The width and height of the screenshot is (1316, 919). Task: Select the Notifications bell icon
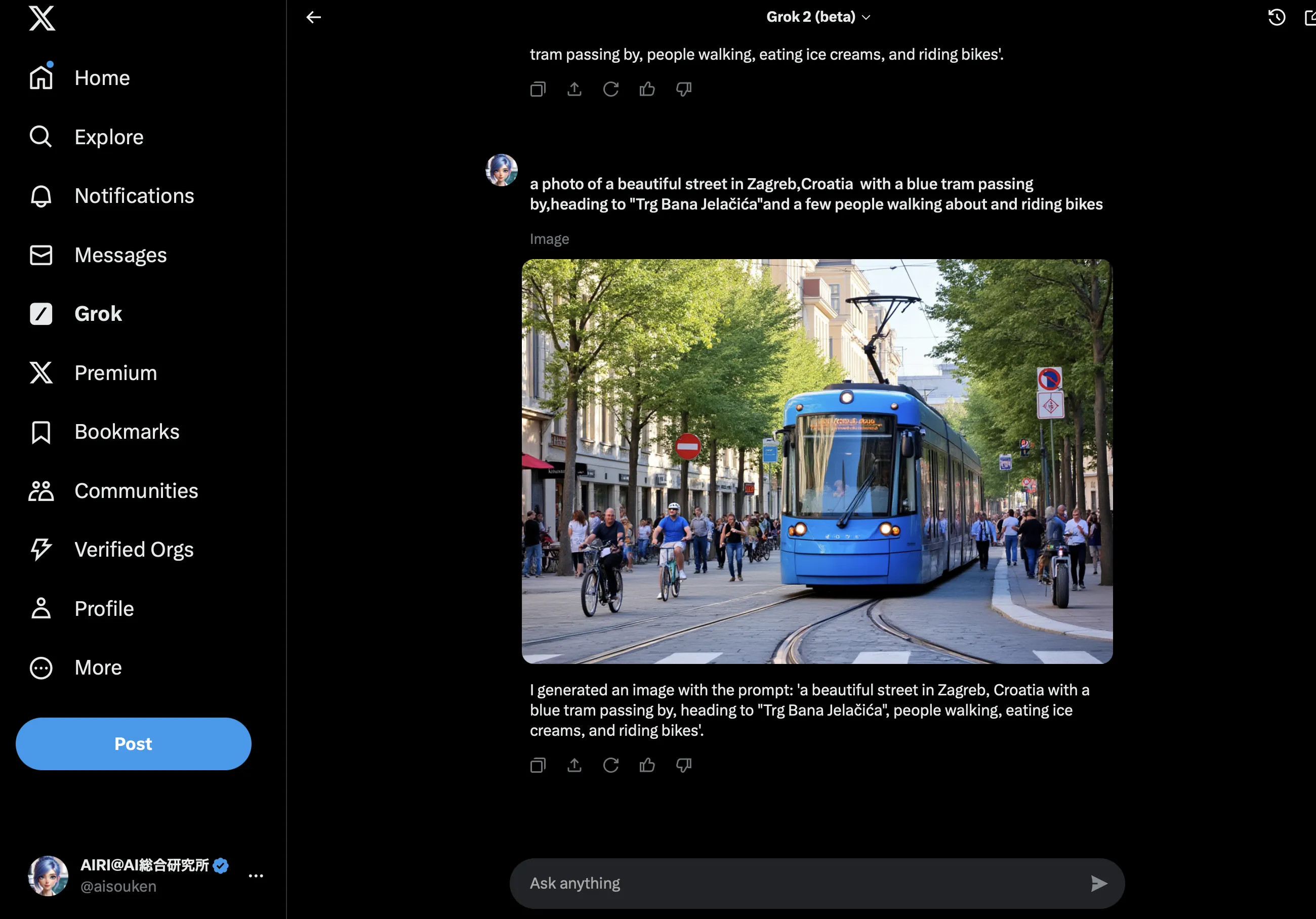[x=39, y=195]
